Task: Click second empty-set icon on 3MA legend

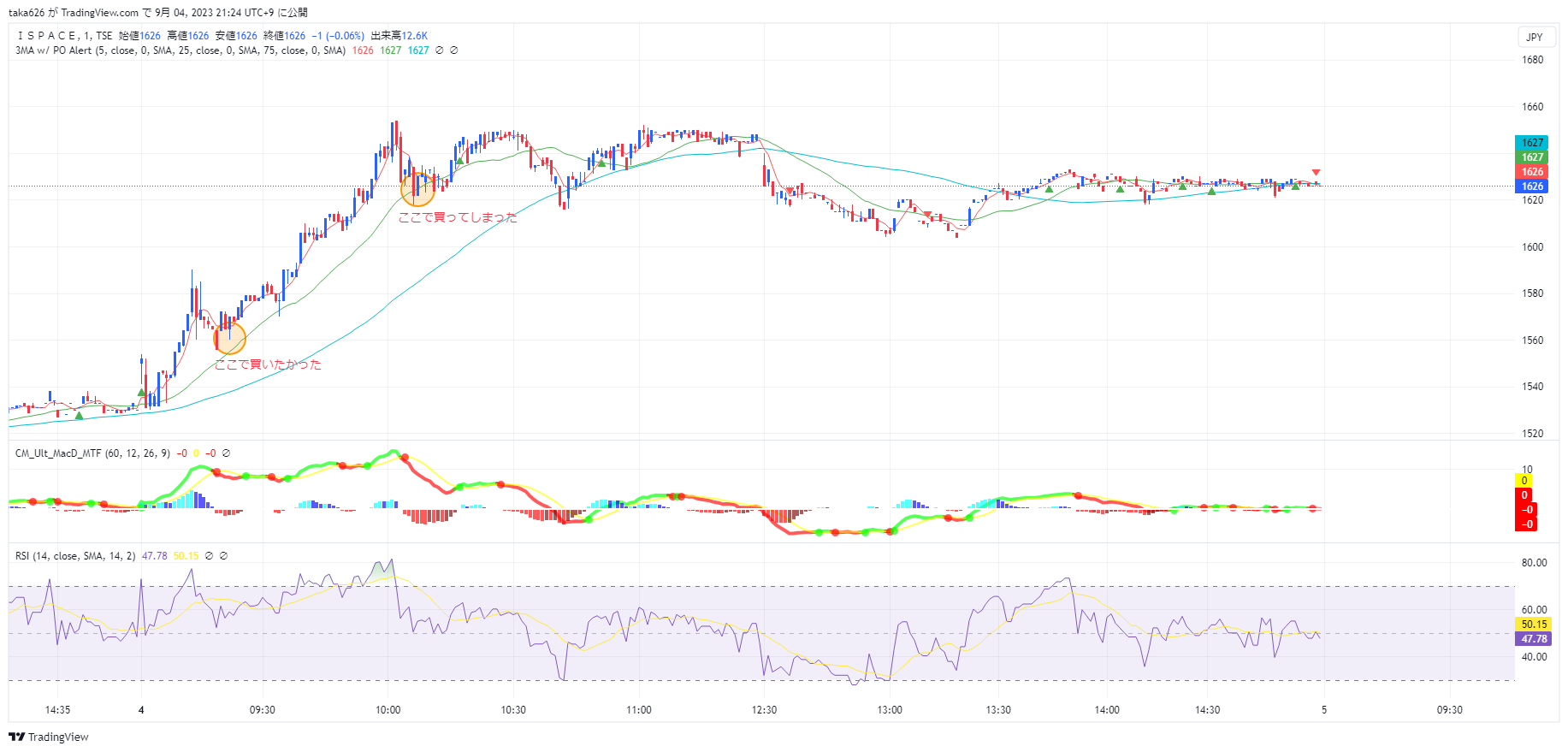Action: (x=453, y=50)
